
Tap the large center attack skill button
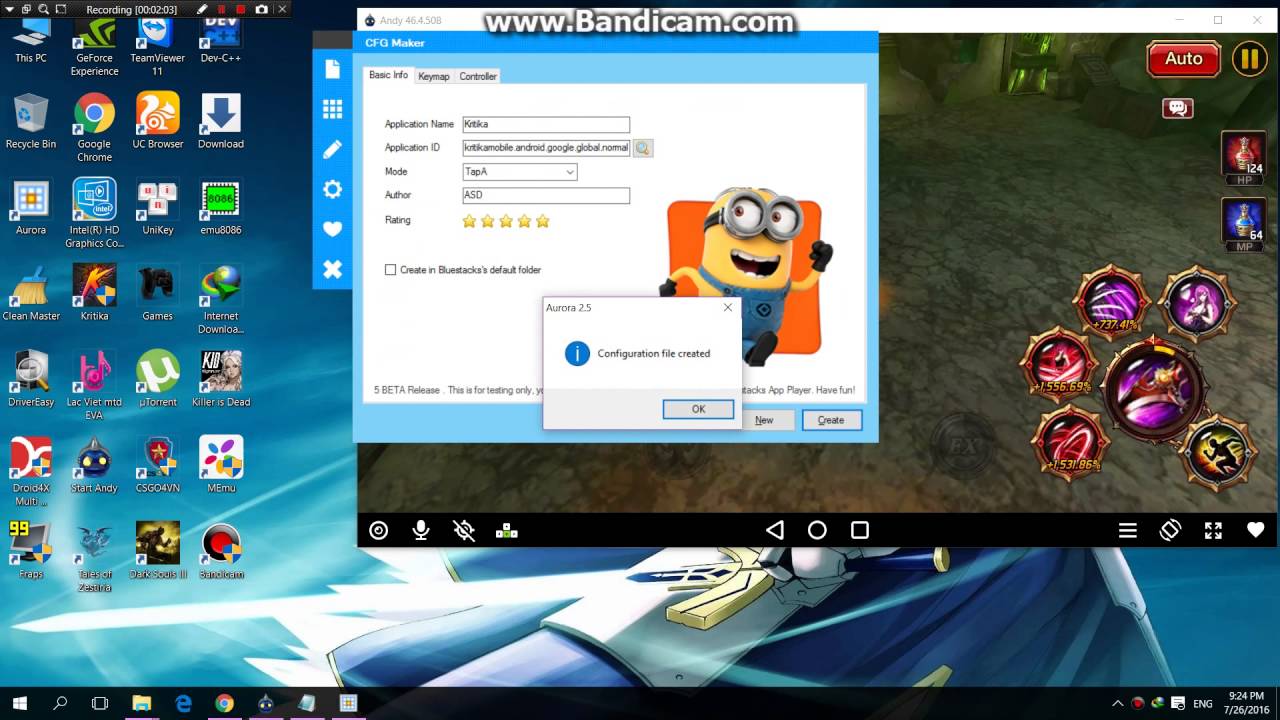(x=1155, y=387)
